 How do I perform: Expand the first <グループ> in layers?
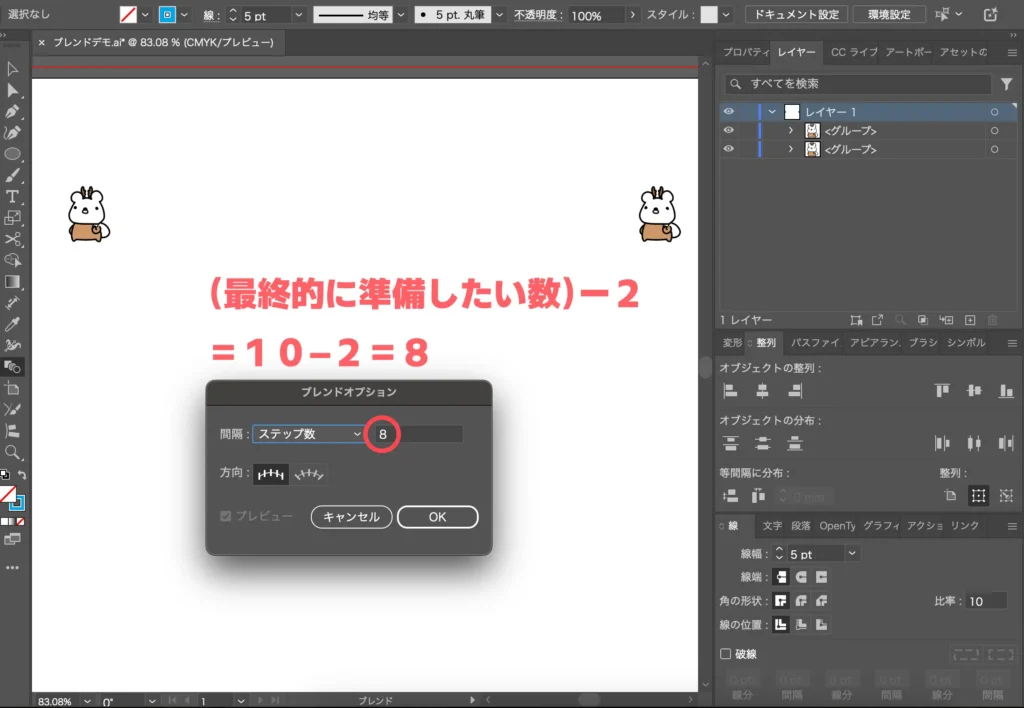click(x=791, y=131)
